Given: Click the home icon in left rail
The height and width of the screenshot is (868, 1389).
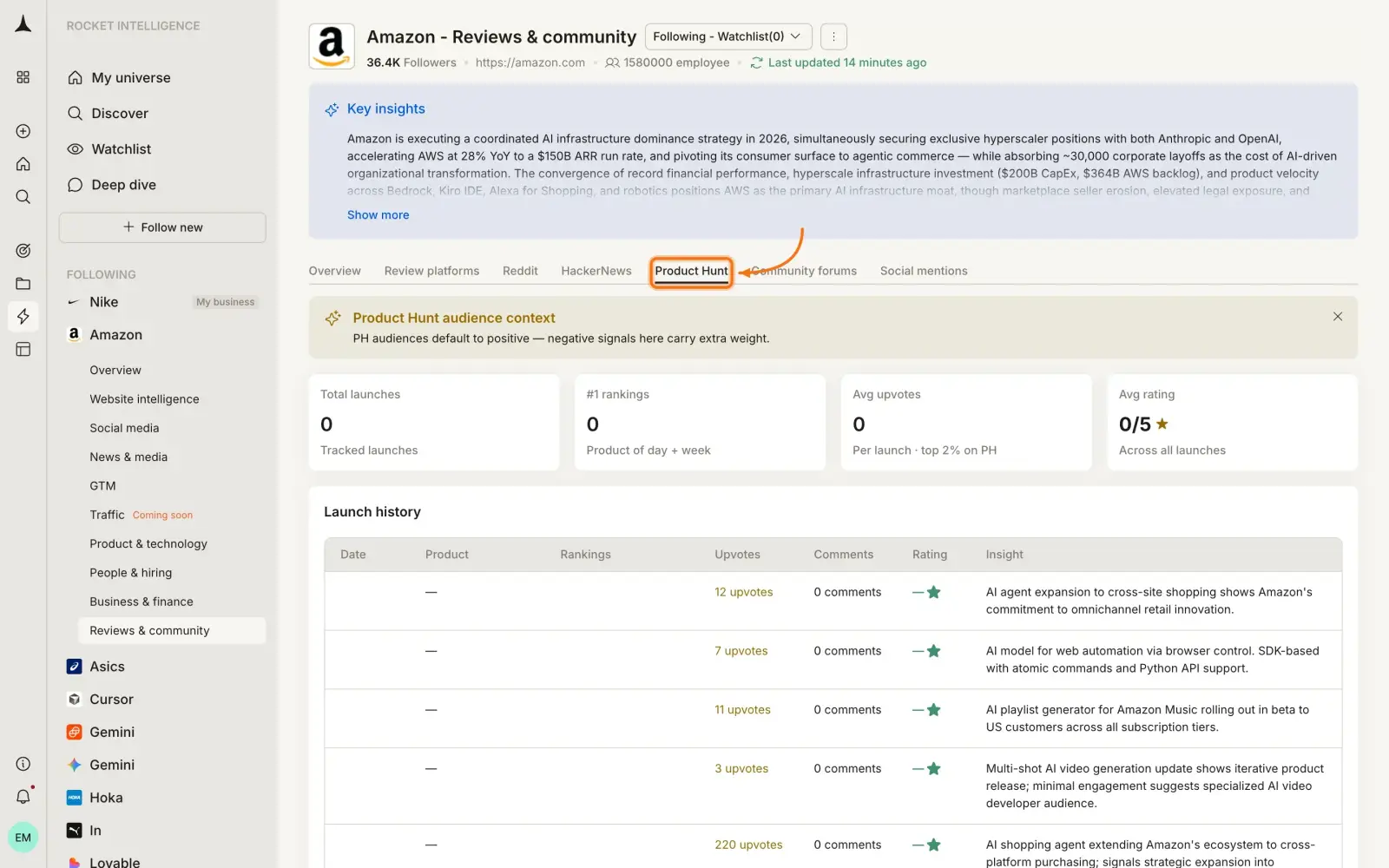Looking at the screenshot, I should click(x=23, y=164).
